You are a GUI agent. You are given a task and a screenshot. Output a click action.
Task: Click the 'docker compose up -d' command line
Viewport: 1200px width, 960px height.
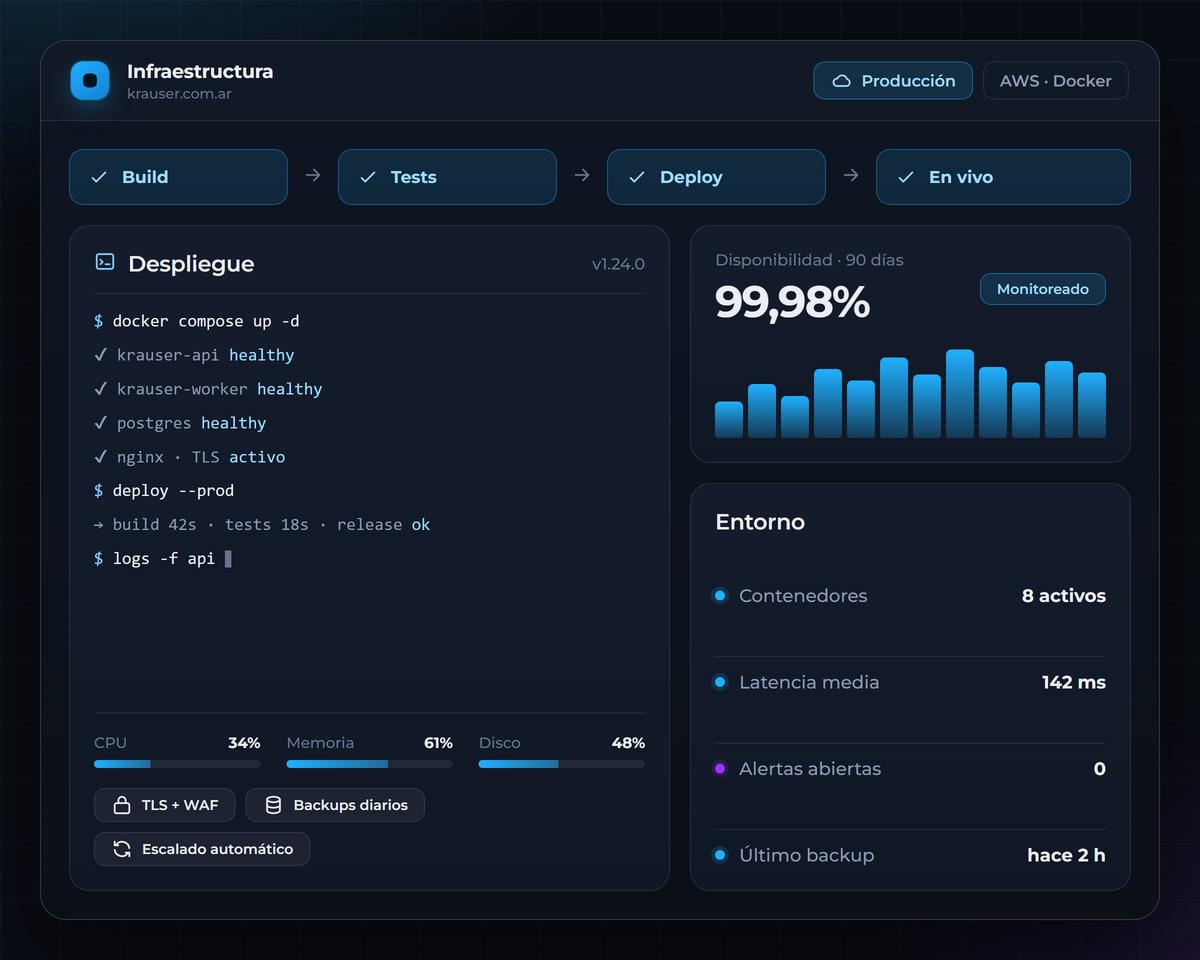[197, 321]
